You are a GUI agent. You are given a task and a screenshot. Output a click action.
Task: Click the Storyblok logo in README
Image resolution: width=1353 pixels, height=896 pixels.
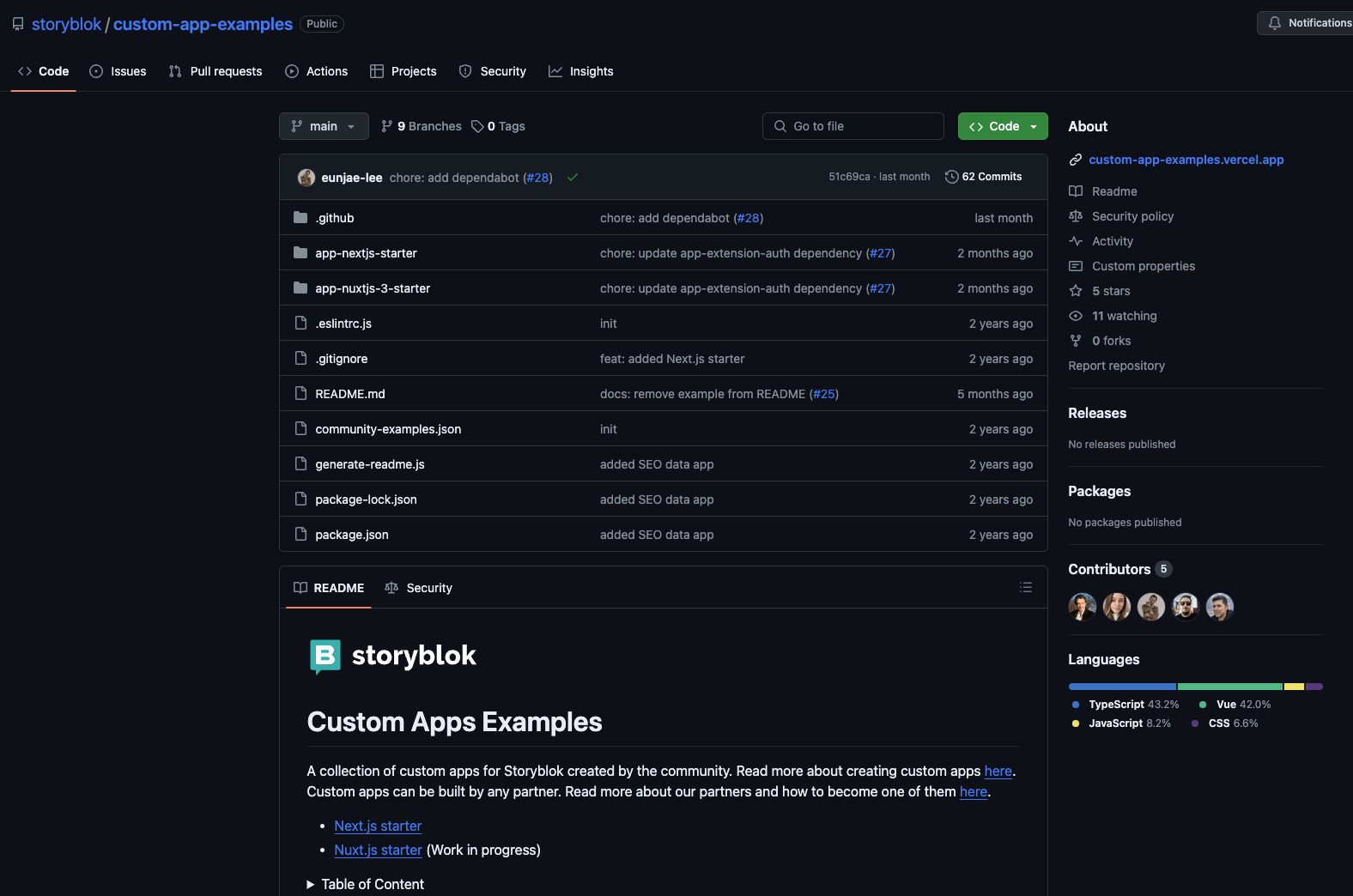click(392, 657)
